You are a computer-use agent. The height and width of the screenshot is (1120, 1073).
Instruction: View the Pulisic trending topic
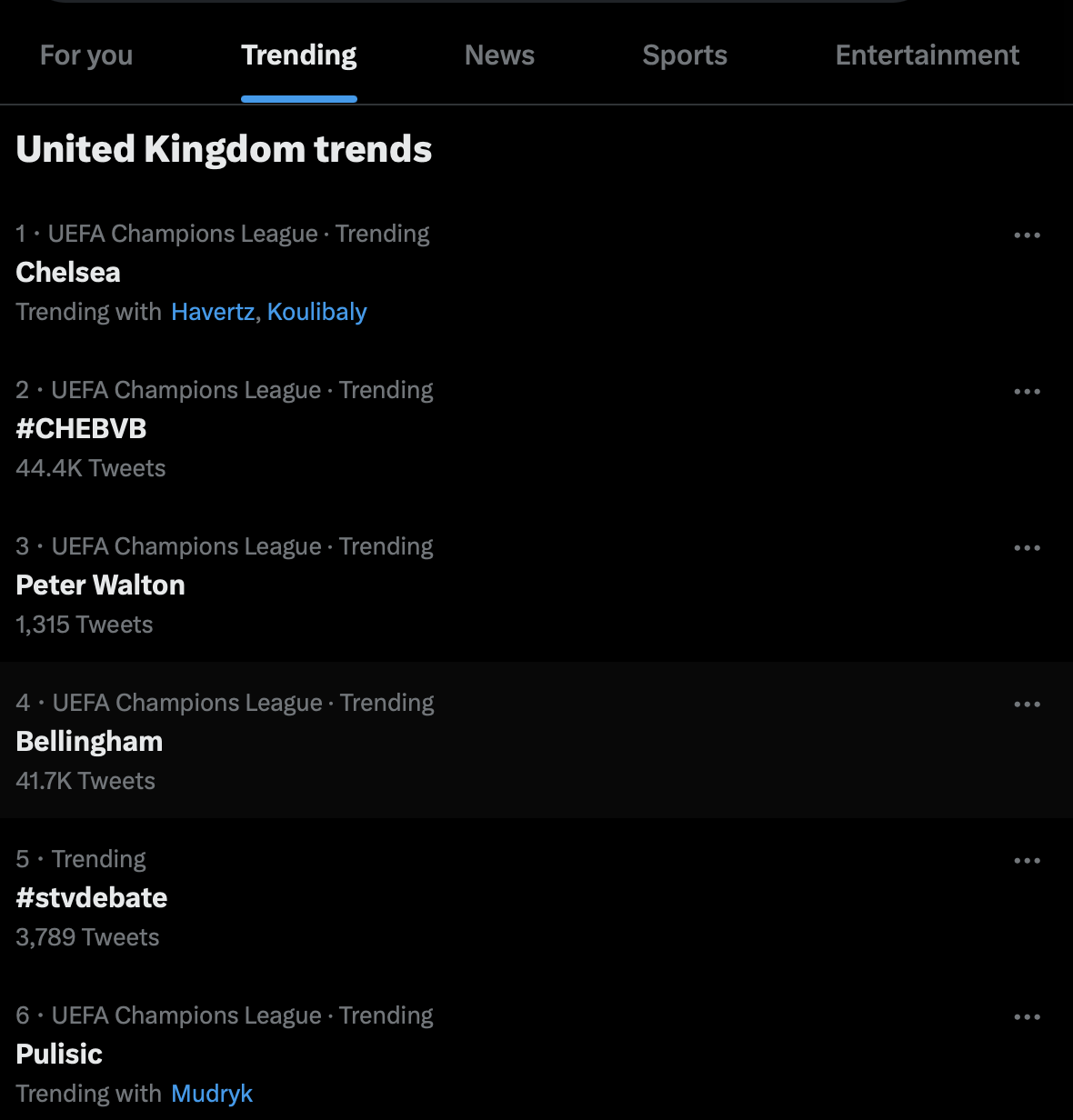click(59, 1055)
